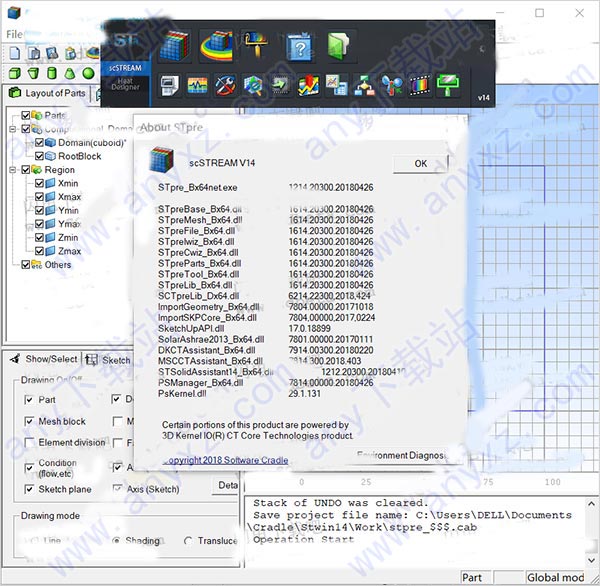Click the 'PsKernel.dll' text in dialog
600x586 pixels.
[182, 393]
